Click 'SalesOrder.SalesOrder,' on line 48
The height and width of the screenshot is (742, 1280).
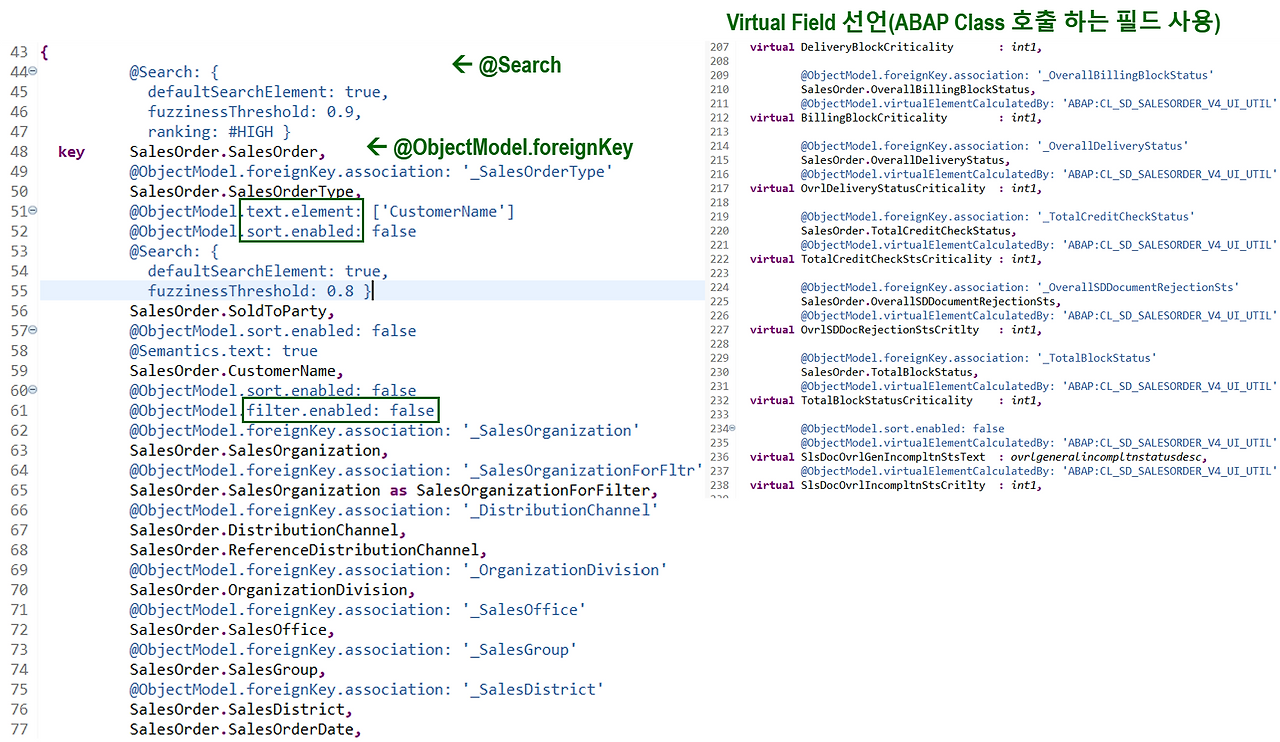228,152
